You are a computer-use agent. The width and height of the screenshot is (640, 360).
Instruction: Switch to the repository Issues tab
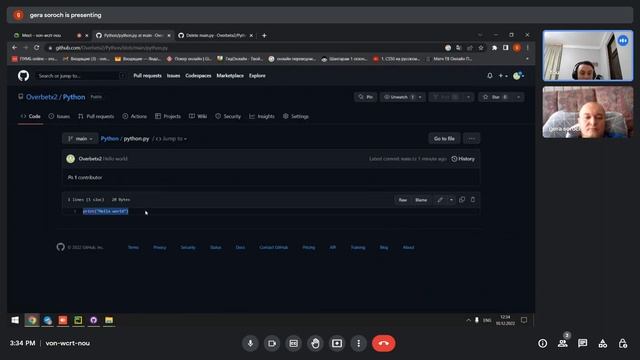[x=59, y=116]
